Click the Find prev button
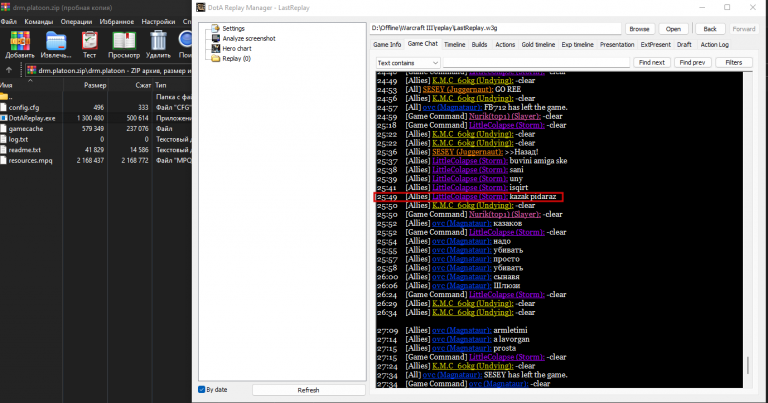 [693, 63]
